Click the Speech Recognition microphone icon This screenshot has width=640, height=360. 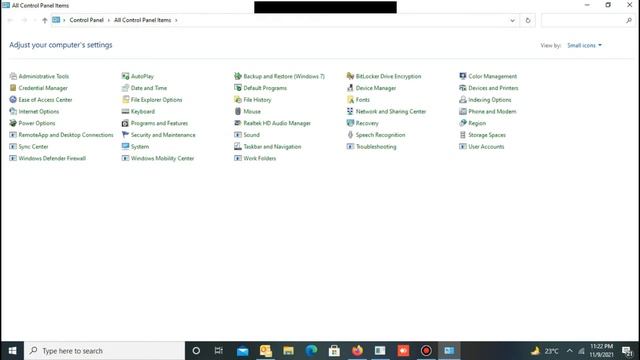click(350, 135)
